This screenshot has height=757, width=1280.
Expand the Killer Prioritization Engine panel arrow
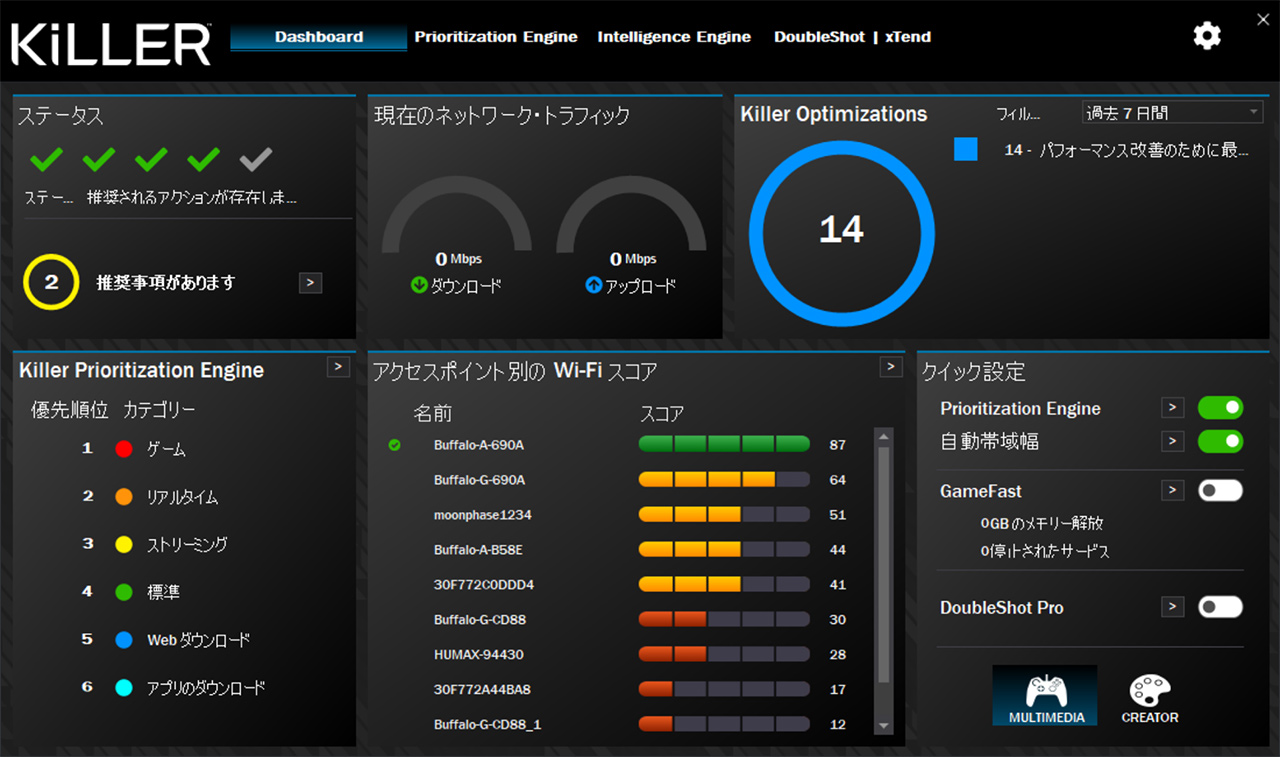(339, 367)
